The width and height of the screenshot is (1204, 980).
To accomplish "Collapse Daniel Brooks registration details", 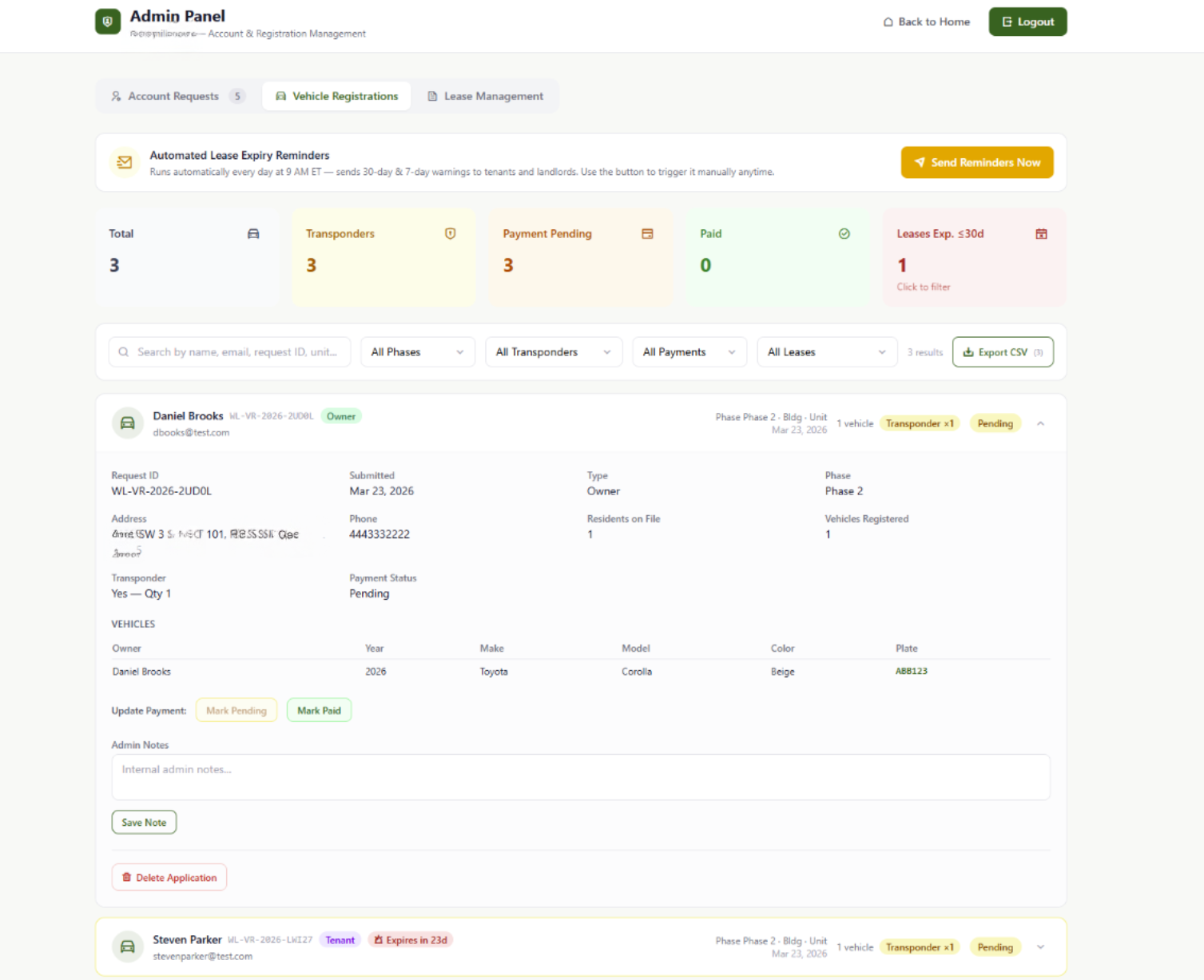I will [1040, 423].
